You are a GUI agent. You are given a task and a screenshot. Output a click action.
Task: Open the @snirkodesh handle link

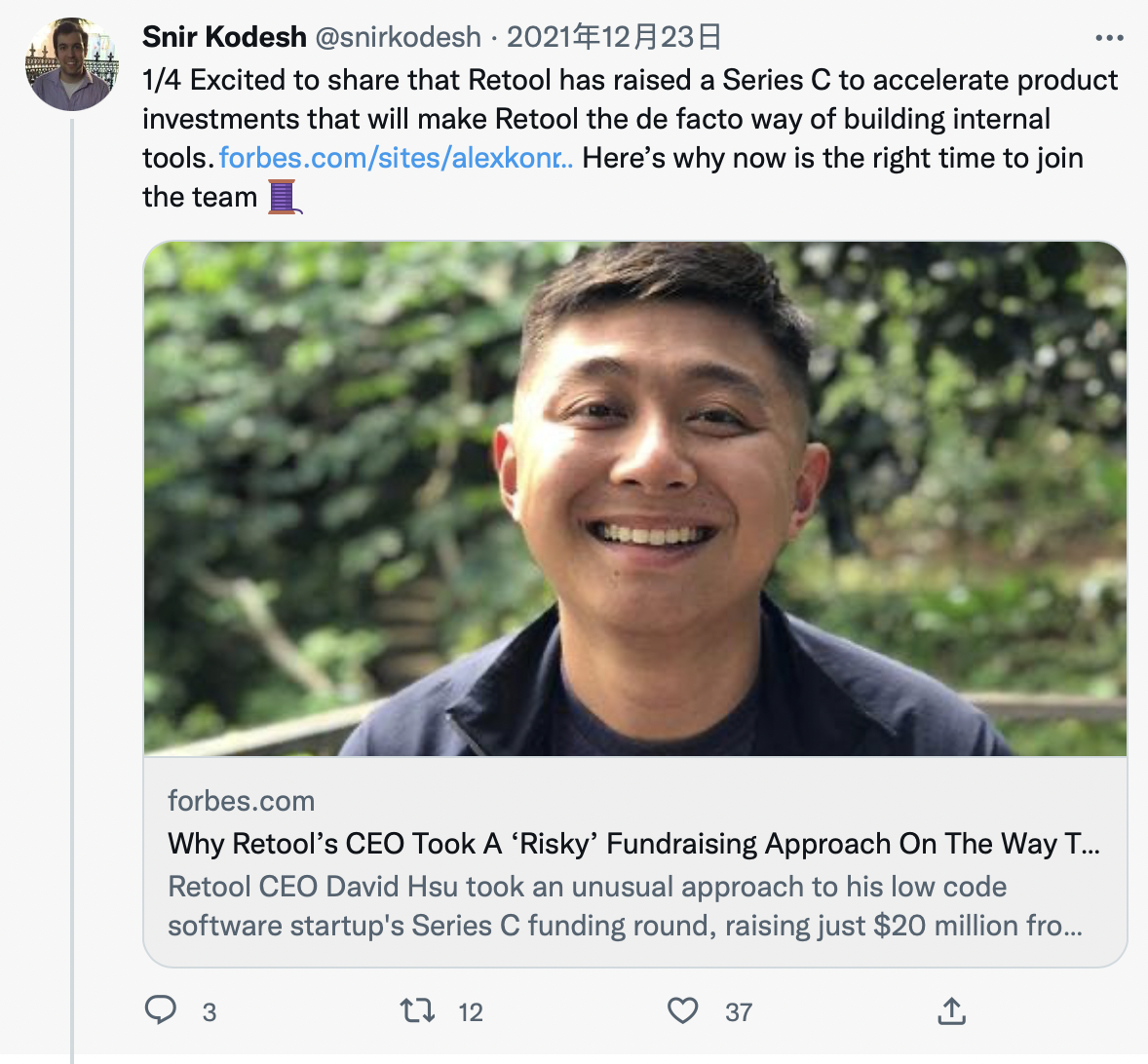[x=398, y=37]
